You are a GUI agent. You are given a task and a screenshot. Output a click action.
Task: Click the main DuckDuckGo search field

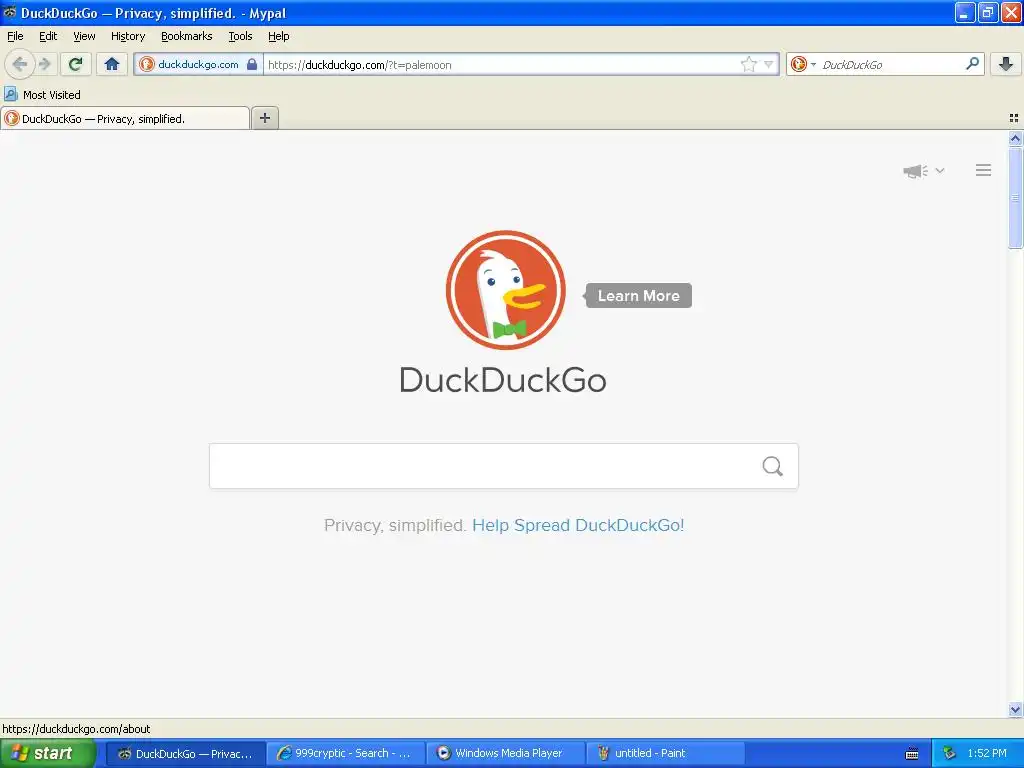(x=504, y=466)
